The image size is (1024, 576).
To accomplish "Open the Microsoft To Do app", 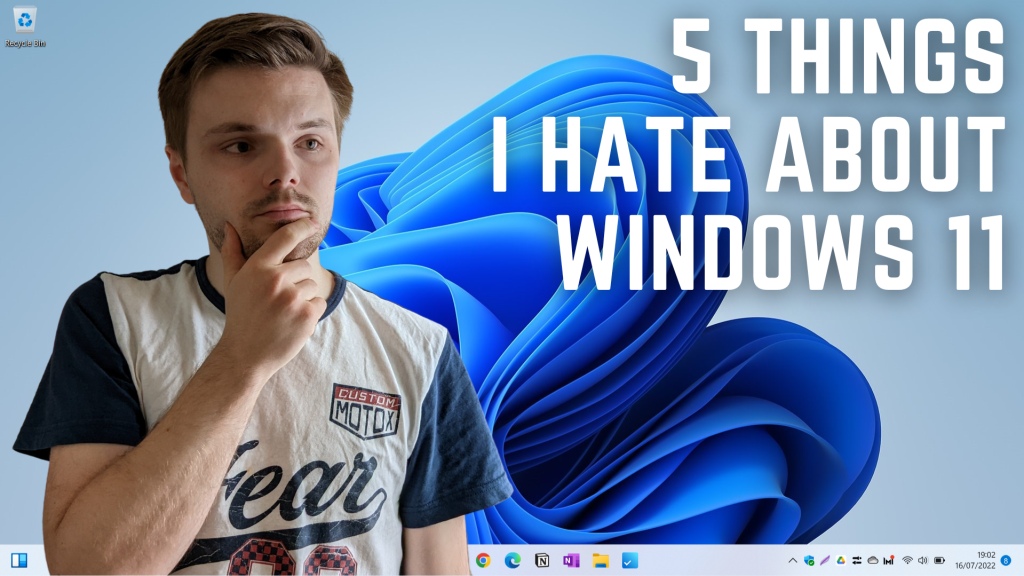I will pyautogui.click(x=628, y=561).
